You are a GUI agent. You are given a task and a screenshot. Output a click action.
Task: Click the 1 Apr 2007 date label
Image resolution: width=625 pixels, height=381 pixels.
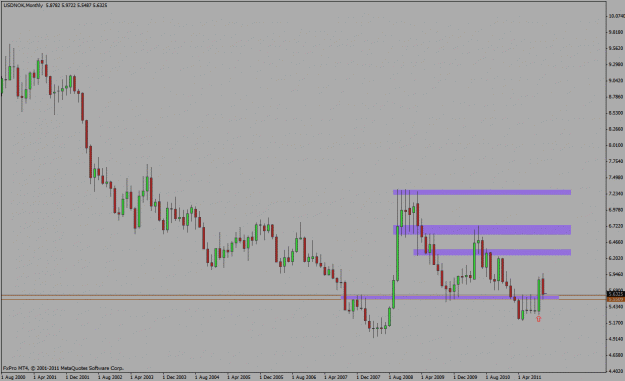[x=336, y=377]
